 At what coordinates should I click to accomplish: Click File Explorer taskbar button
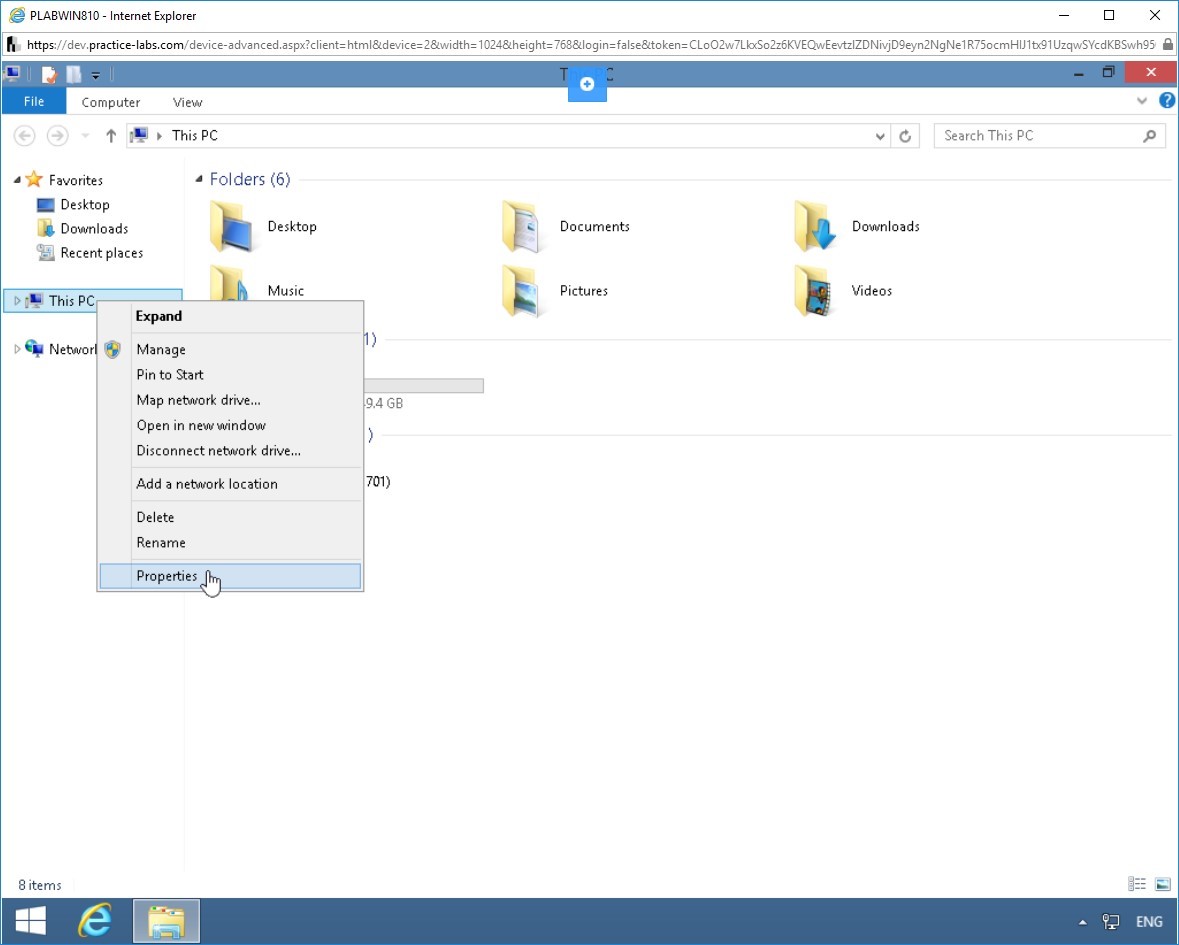click(x=166, y=921)
